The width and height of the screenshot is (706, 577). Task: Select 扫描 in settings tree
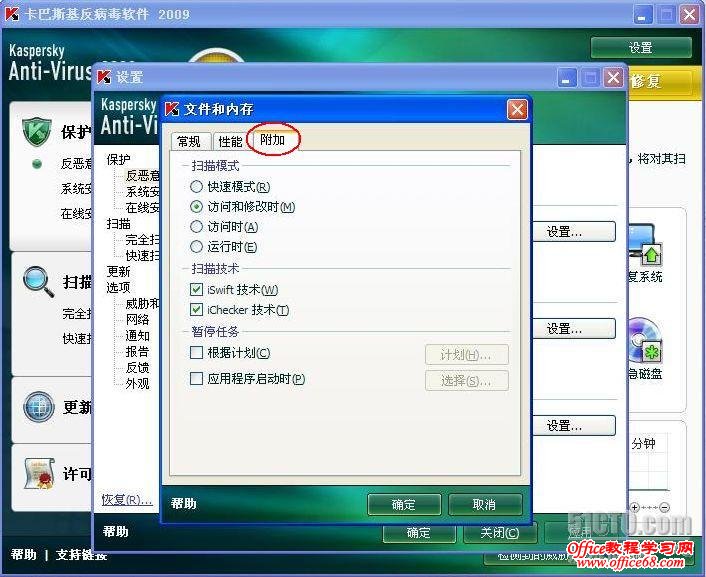118,223
